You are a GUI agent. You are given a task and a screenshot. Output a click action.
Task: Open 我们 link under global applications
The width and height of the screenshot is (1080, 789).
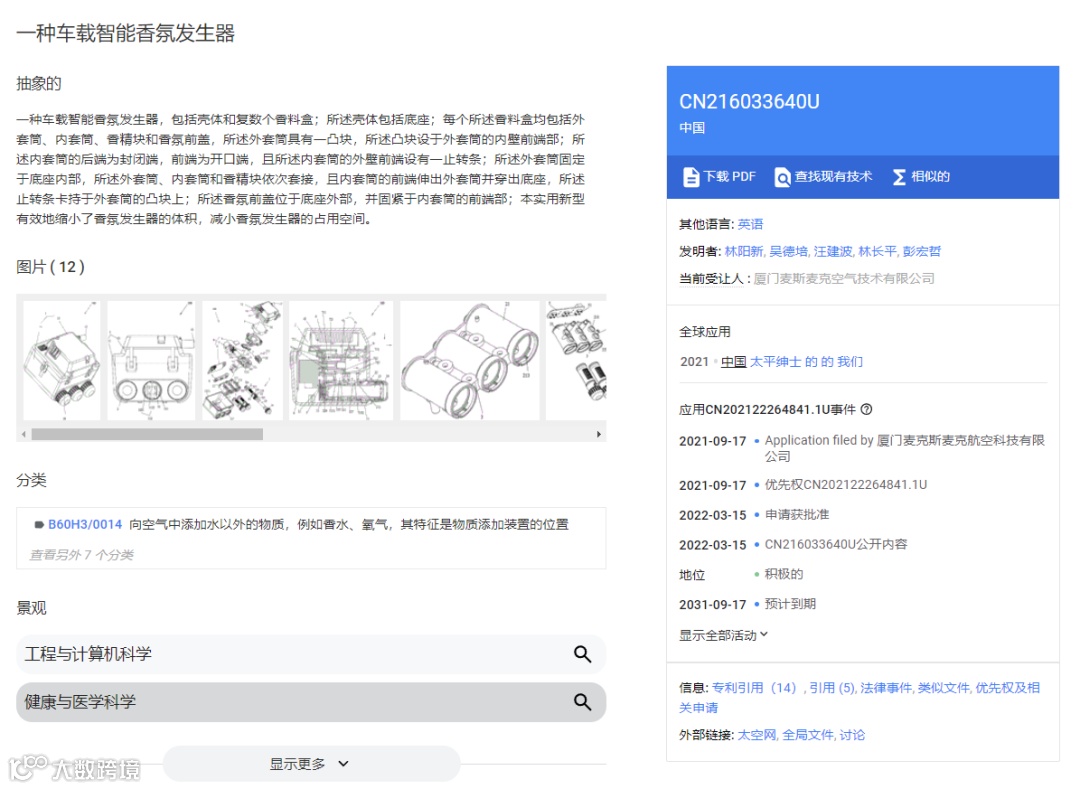(x=850, y=361)
